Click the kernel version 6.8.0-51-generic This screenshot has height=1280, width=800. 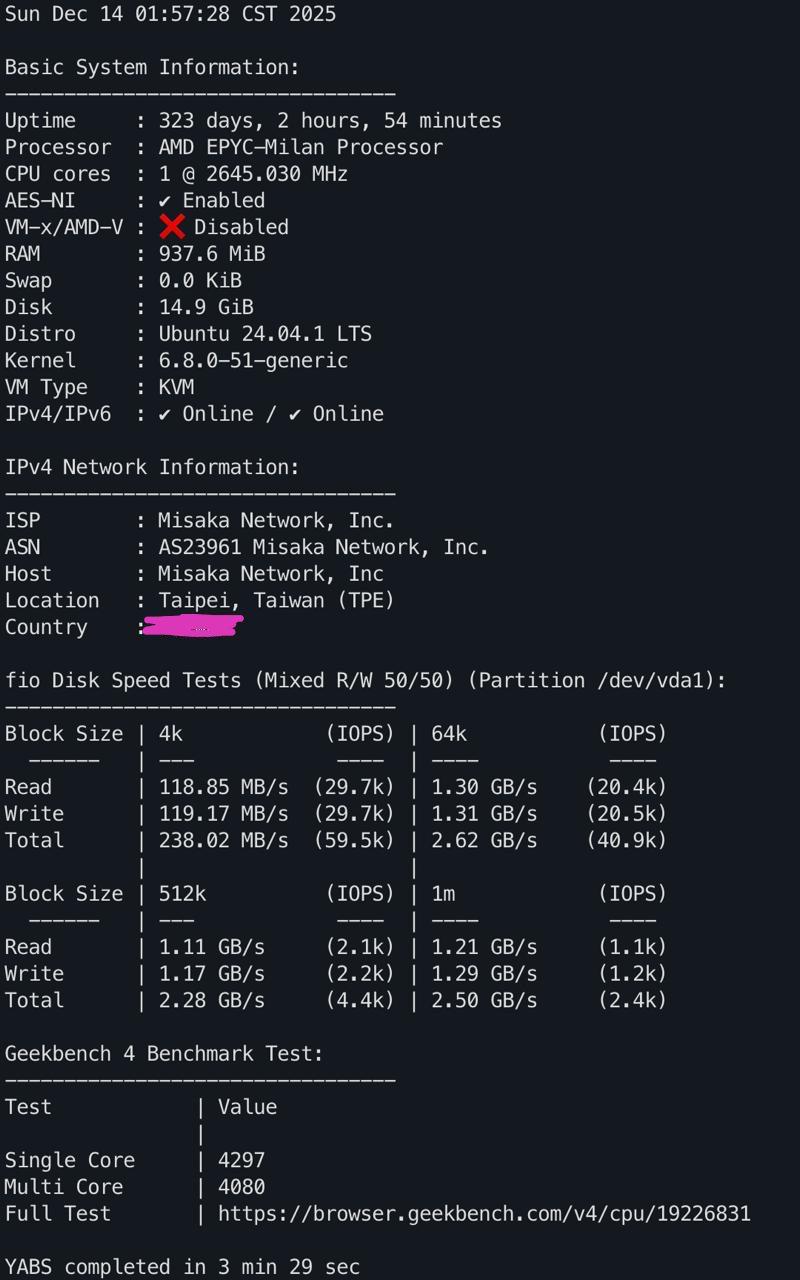253,360
